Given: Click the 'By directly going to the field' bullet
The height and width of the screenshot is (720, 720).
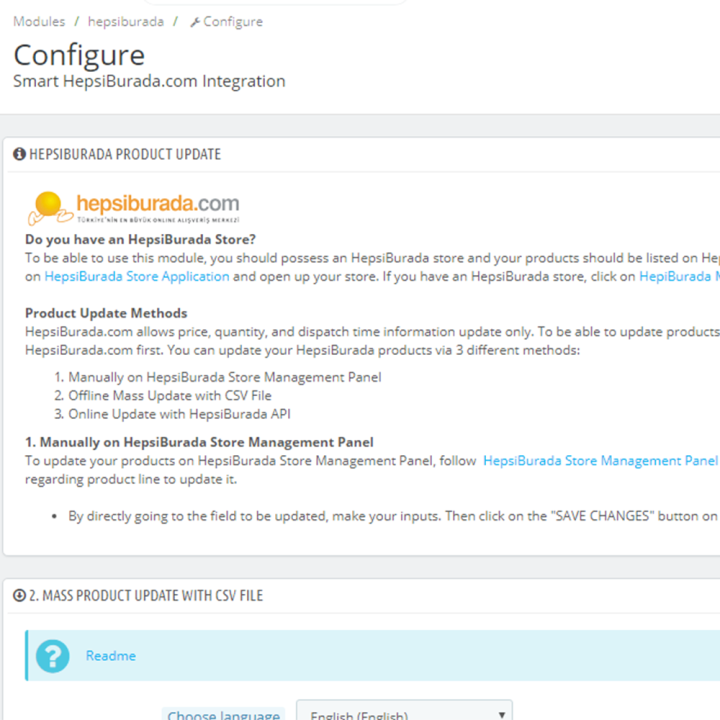Looking at the screenshot, I should pos(393,516).
